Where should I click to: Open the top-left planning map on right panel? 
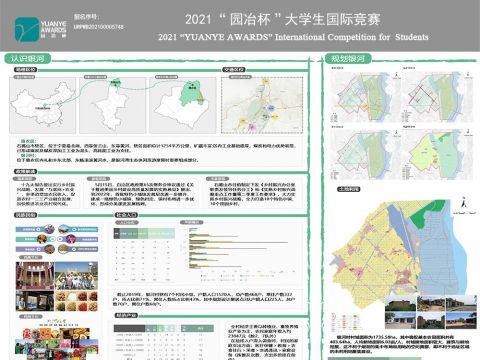pos(366,97)
